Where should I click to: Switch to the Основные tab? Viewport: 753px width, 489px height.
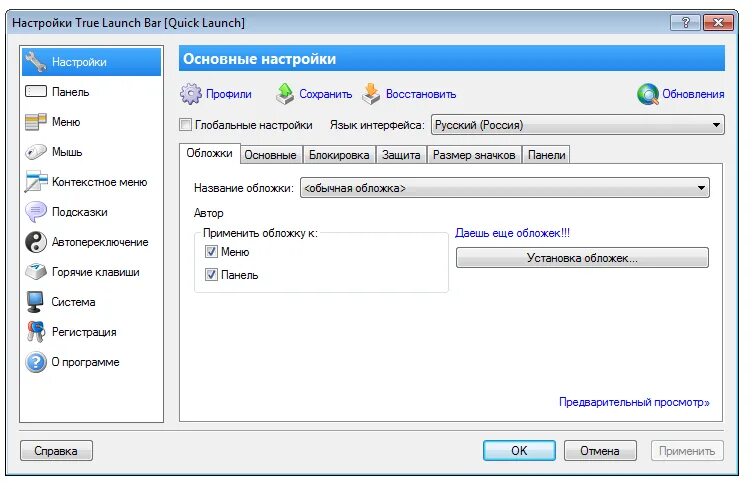point(270,155)
